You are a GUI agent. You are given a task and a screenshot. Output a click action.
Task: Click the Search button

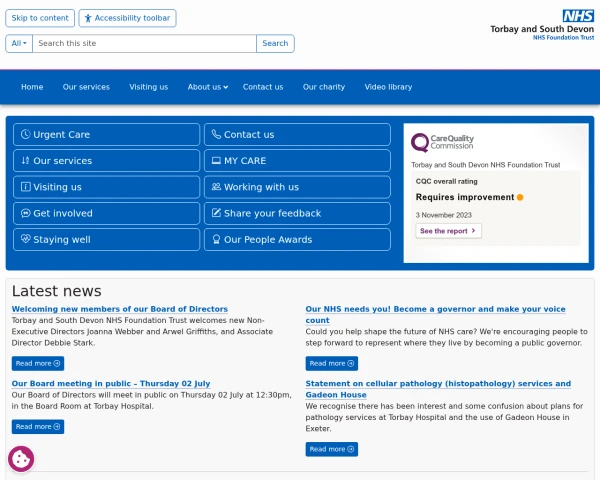pos(275,43)
